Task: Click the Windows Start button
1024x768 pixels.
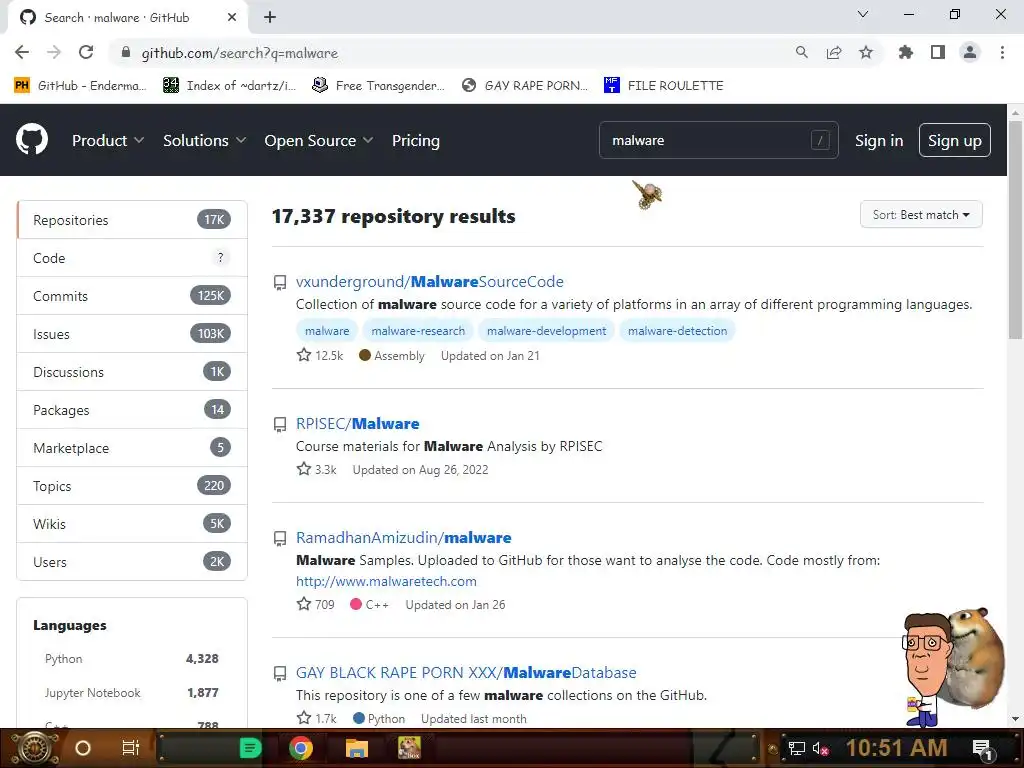Action: click(x=35, y=748)
